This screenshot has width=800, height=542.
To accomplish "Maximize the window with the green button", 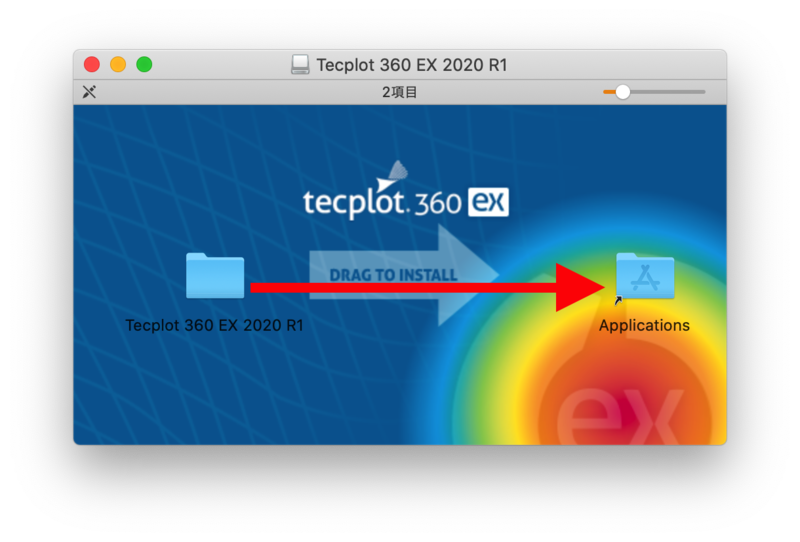I will click(x=144, y=65).
